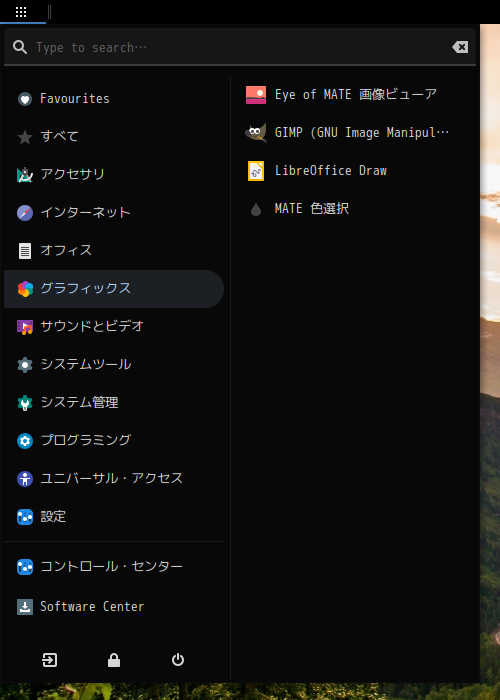Open ユニバーサル・アクセス category
This screenshot has height=700, width=500.
[x=114, y=479]
